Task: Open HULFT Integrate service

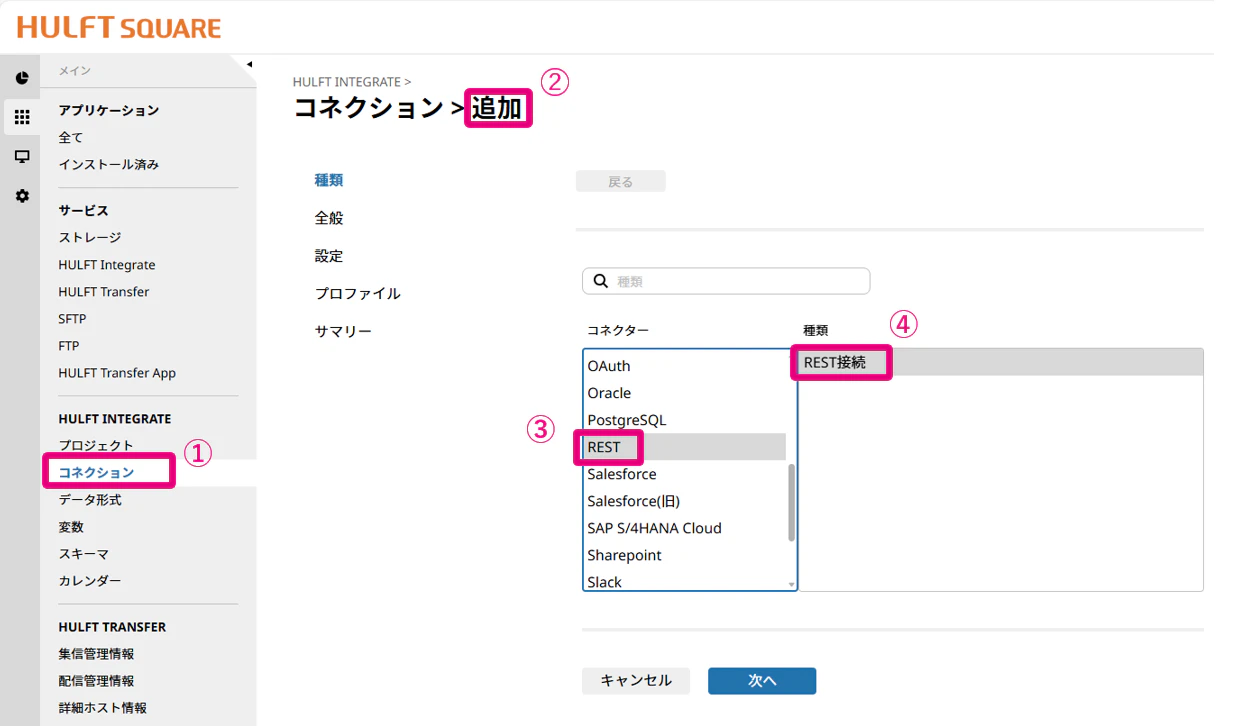Action: [107, 265]
